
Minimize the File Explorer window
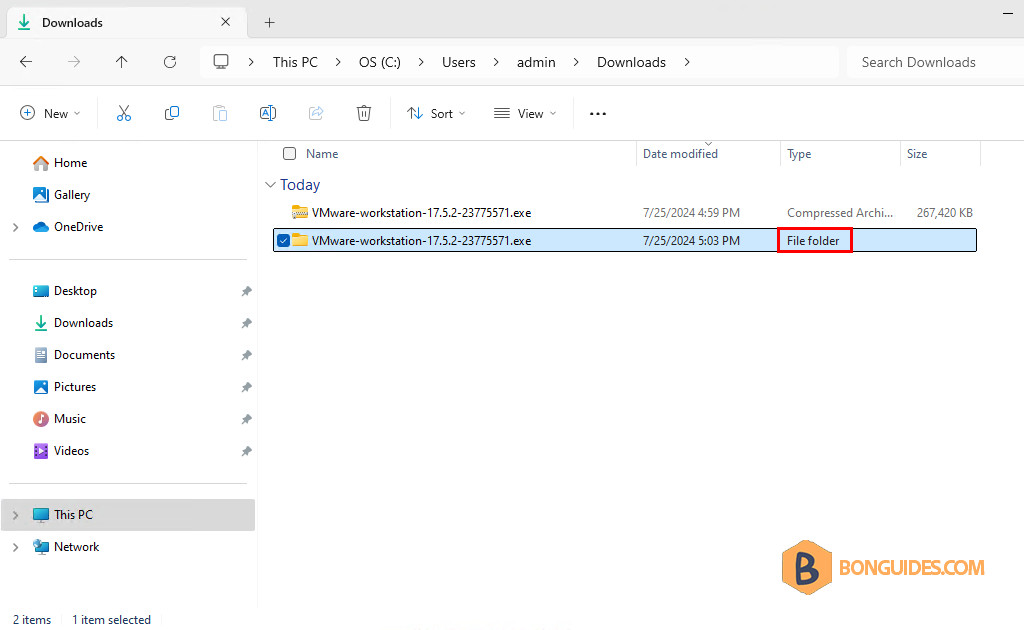click(1008, 13)
